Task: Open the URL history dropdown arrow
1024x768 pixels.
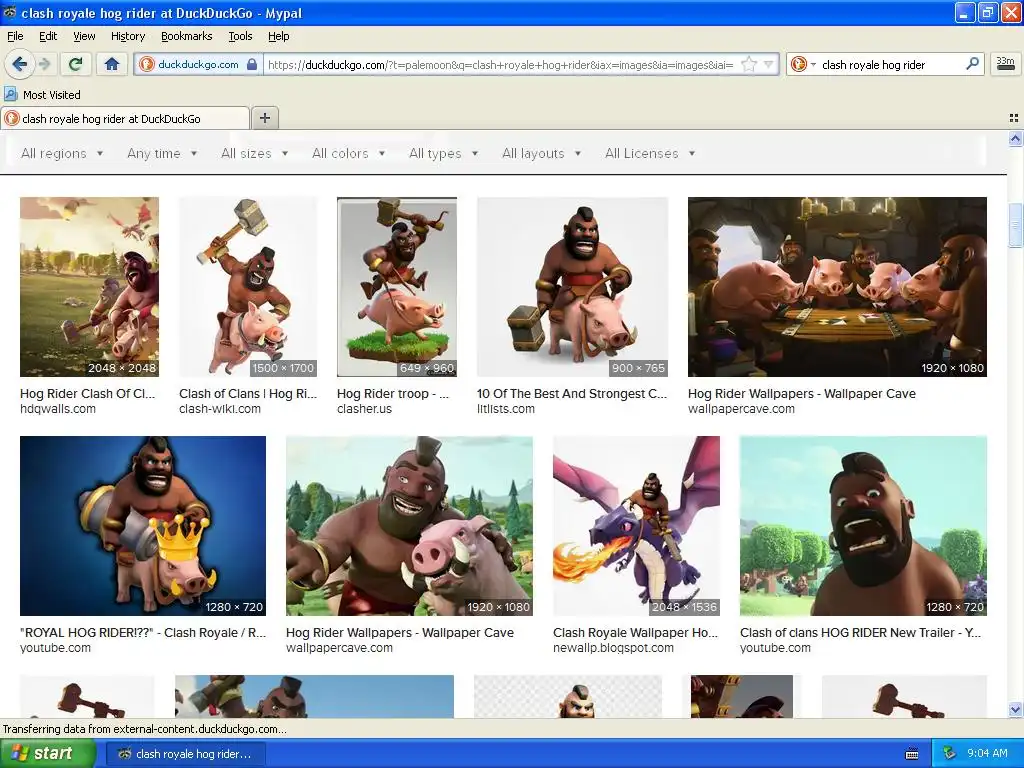Action: click(x=769, y=64)
